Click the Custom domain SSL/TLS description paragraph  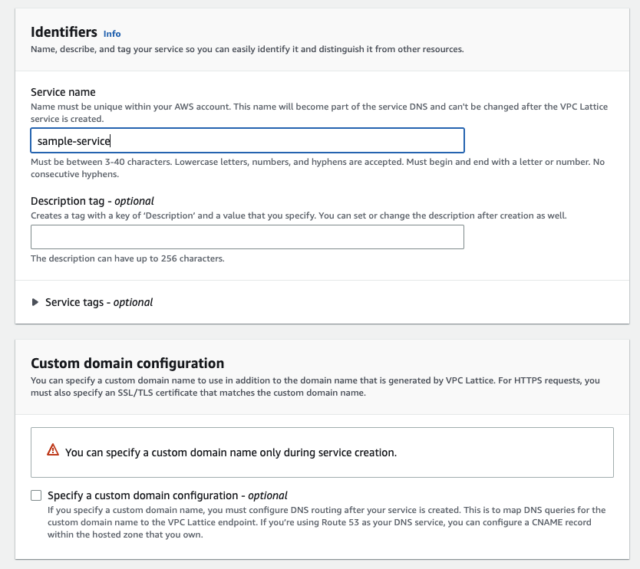click(315, 387)
